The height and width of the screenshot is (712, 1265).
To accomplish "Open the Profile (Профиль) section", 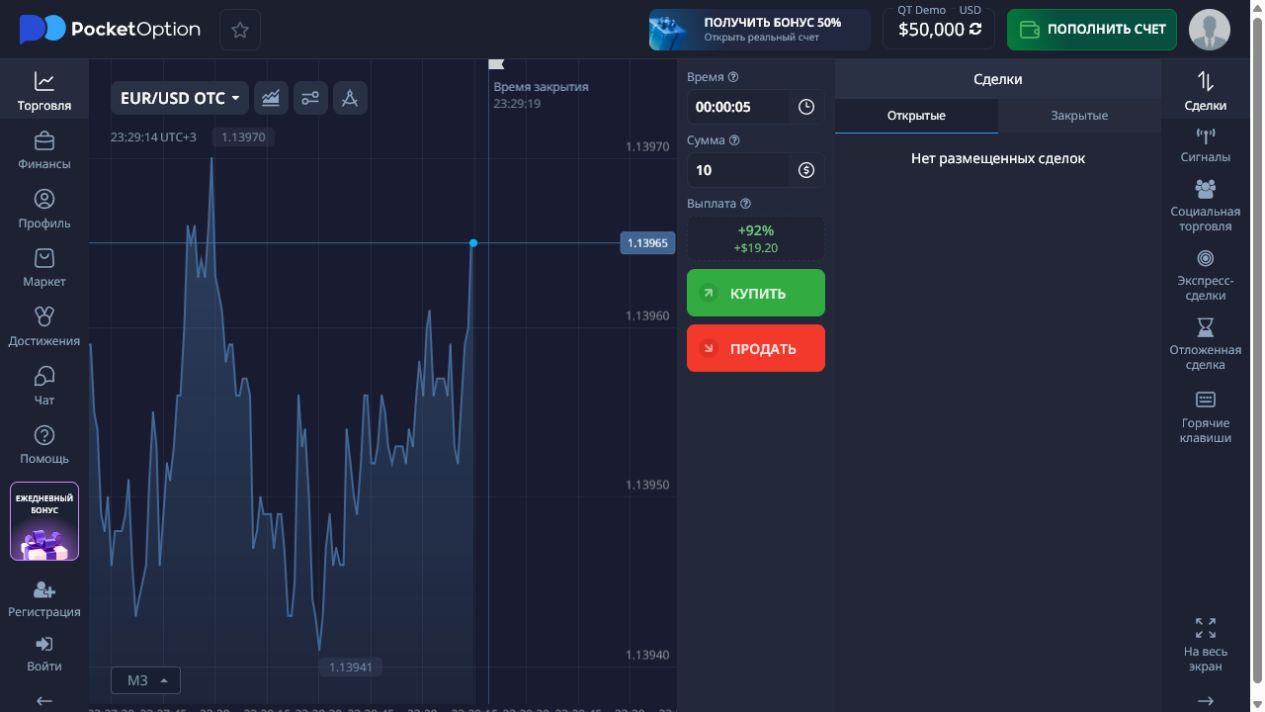I will [x=44, y=209].
